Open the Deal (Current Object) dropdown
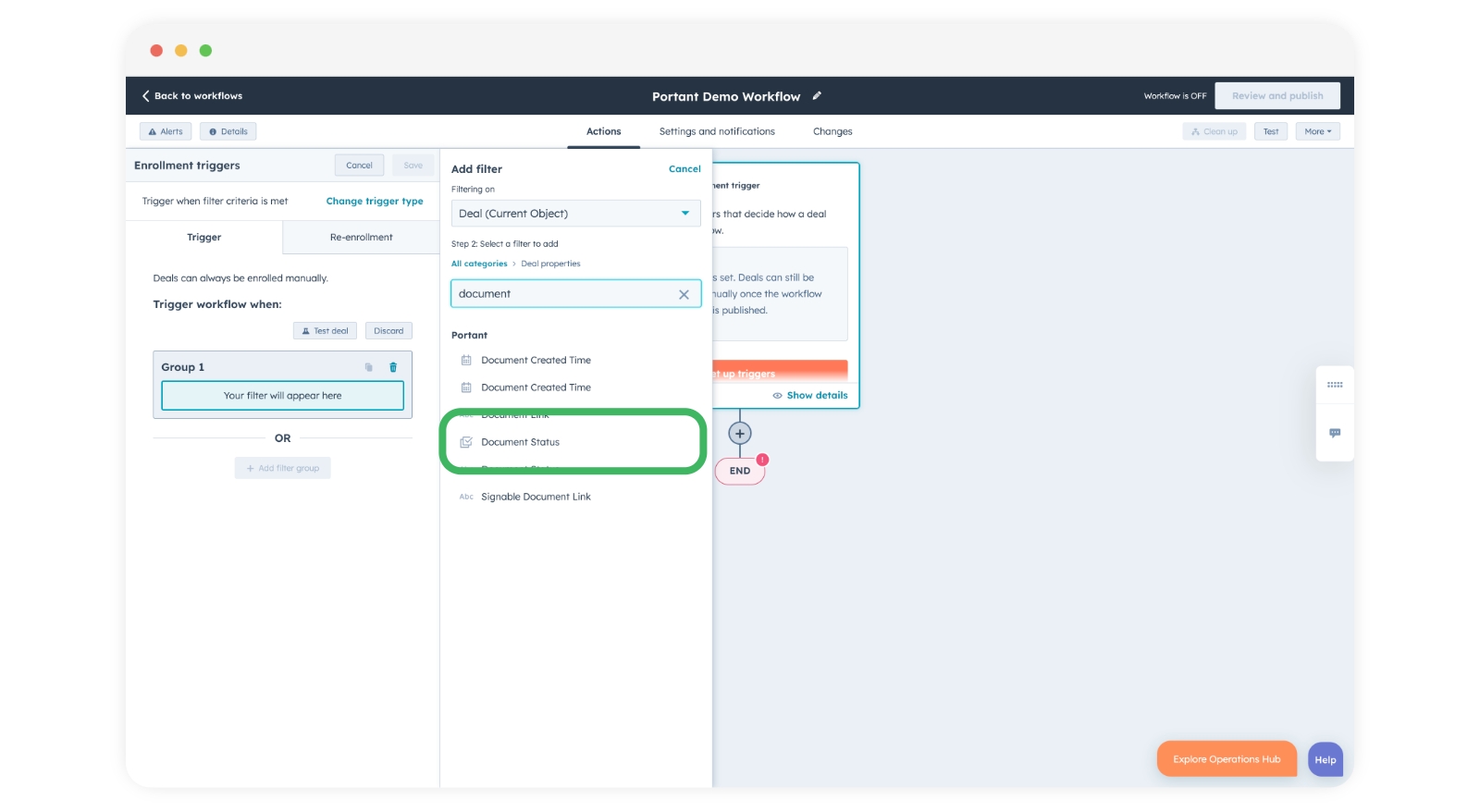1480x812 pixels. (574, 214)
